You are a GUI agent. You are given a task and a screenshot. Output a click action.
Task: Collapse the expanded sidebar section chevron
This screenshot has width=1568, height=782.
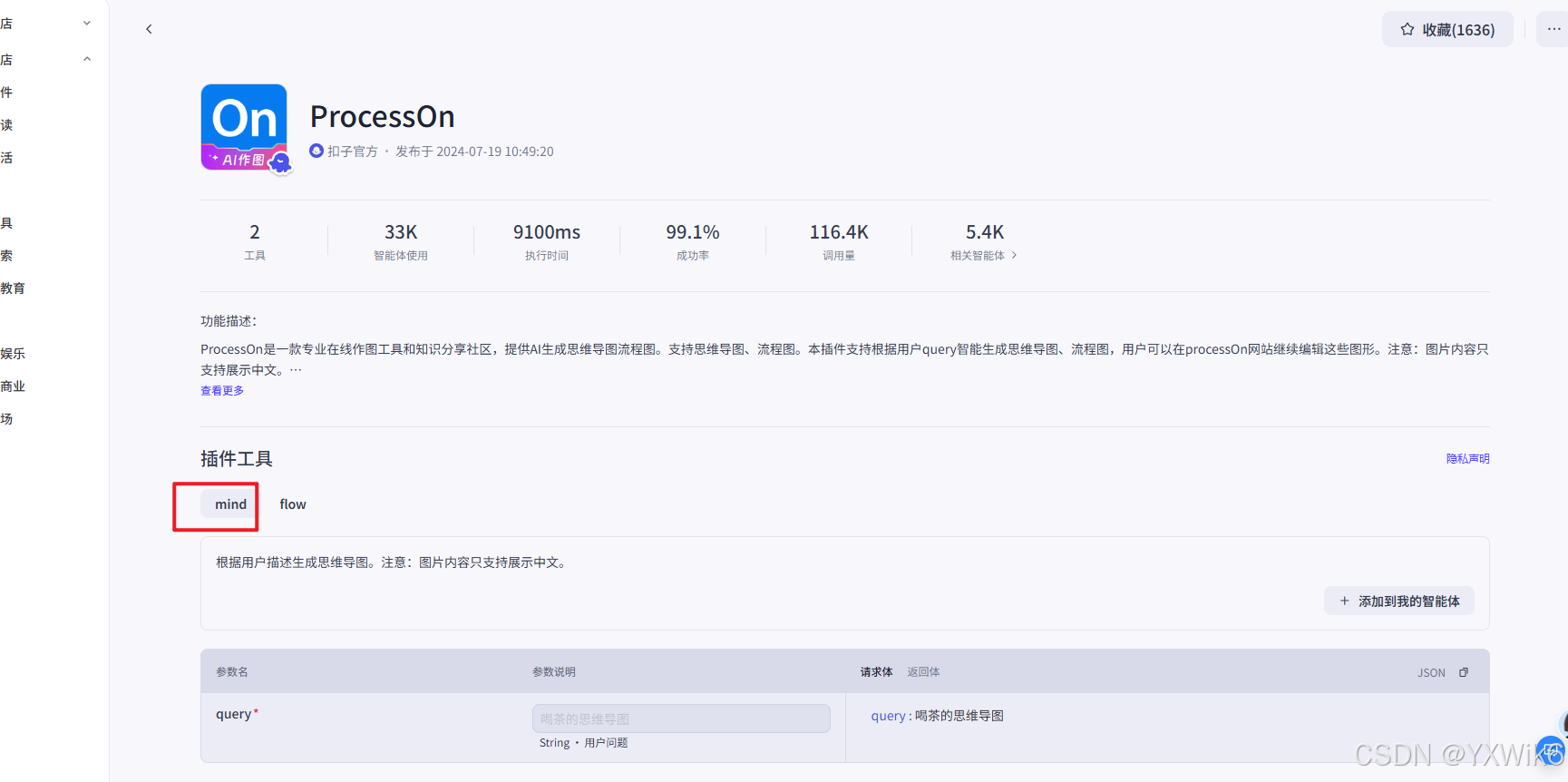click(87, 60)
